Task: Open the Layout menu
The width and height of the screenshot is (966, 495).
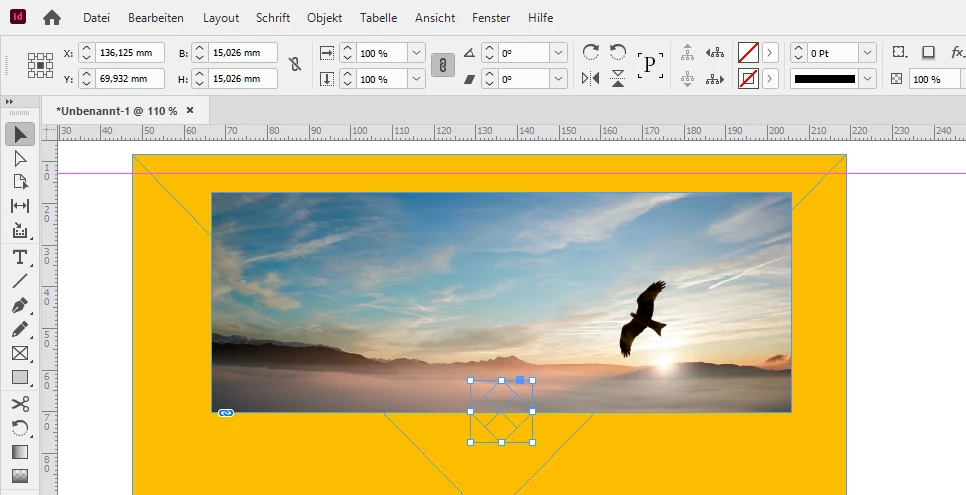Action: (221, 18)
